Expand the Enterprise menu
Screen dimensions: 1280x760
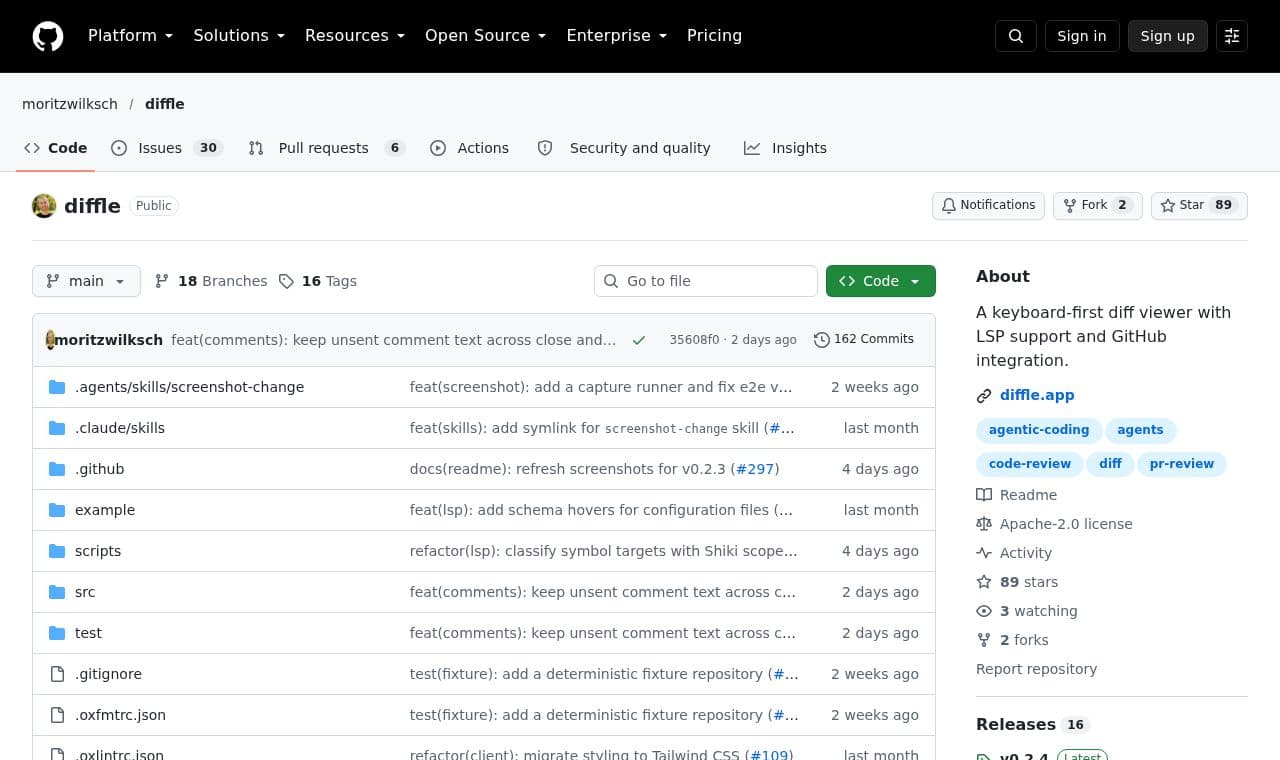pos(616,36)
